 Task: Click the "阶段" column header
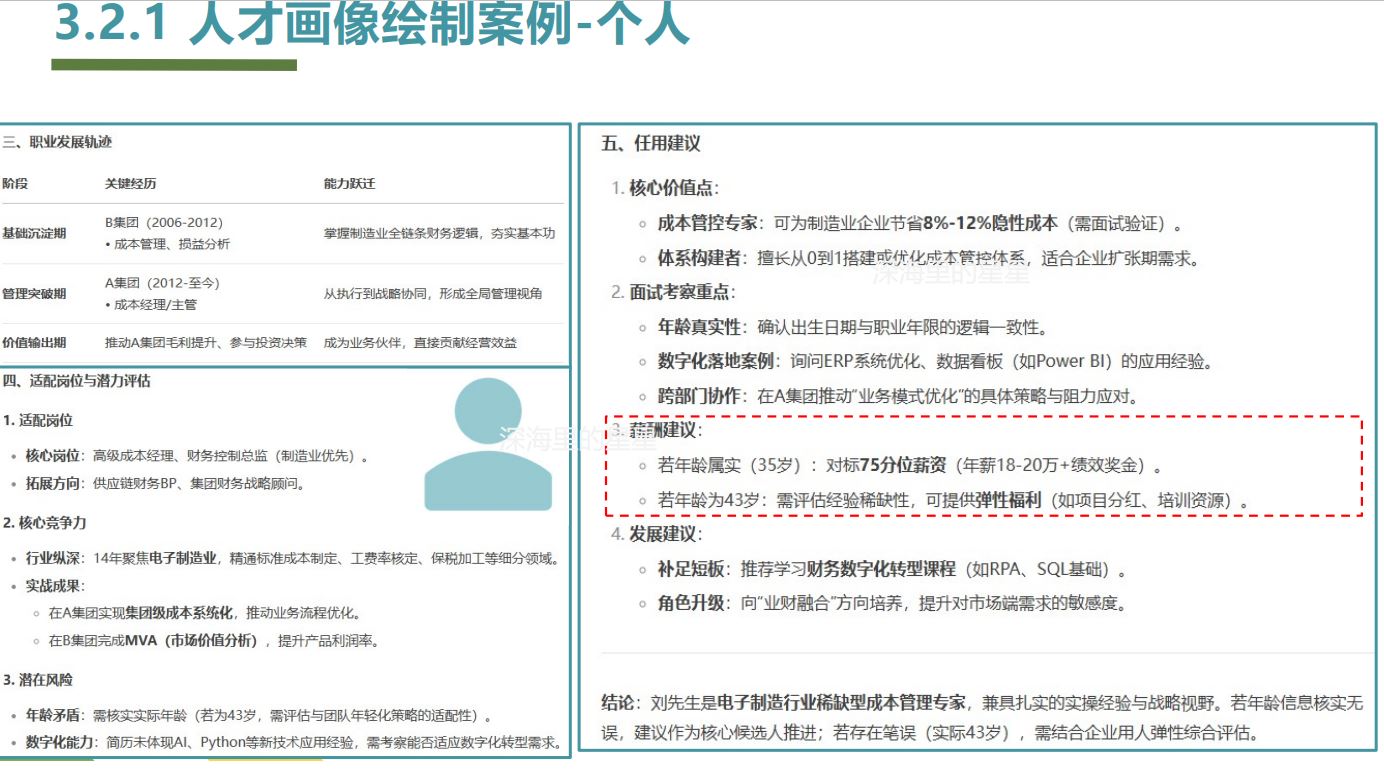(15, 184)
